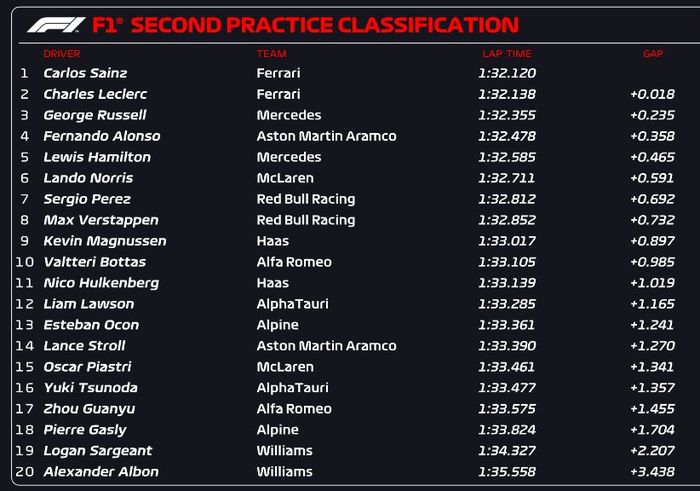The image size is (700, 491).
Task: Select Liam Lawson's AlphaTauri team label
Action: (x=292, y=304)
